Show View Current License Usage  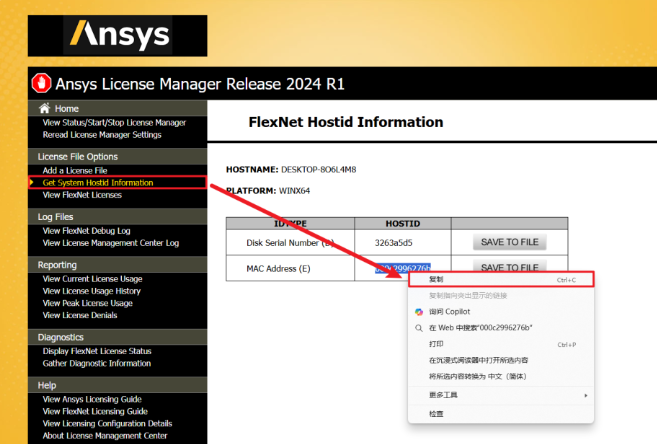(x=92, y=279)
